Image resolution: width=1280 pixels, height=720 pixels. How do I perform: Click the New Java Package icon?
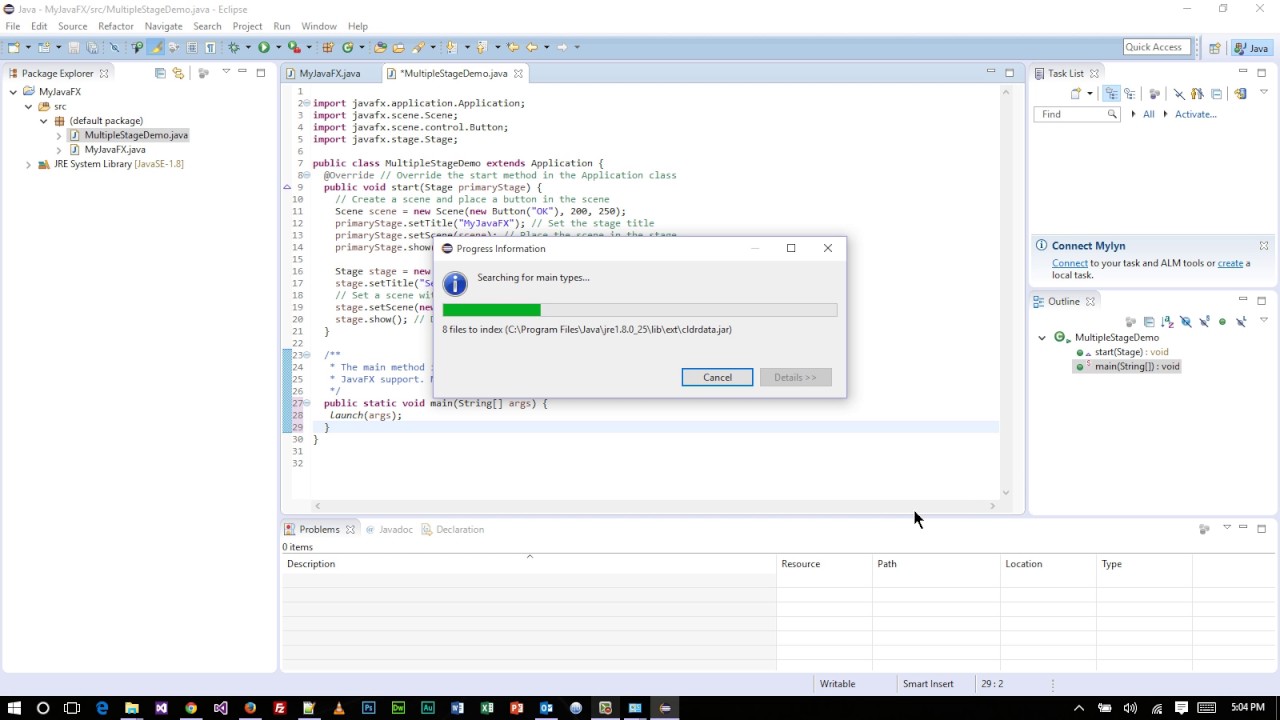coord(328,47)
